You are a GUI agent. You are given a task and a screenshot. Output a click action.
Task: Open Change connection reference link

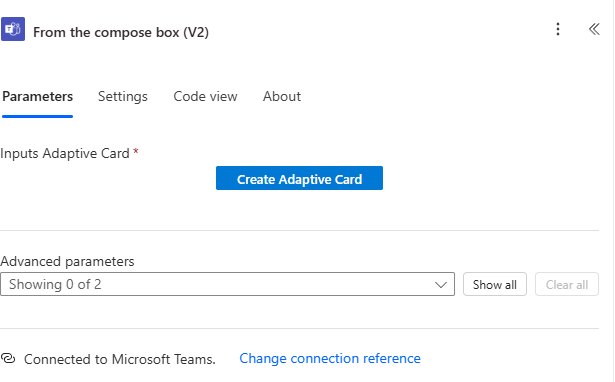(330, 358)
